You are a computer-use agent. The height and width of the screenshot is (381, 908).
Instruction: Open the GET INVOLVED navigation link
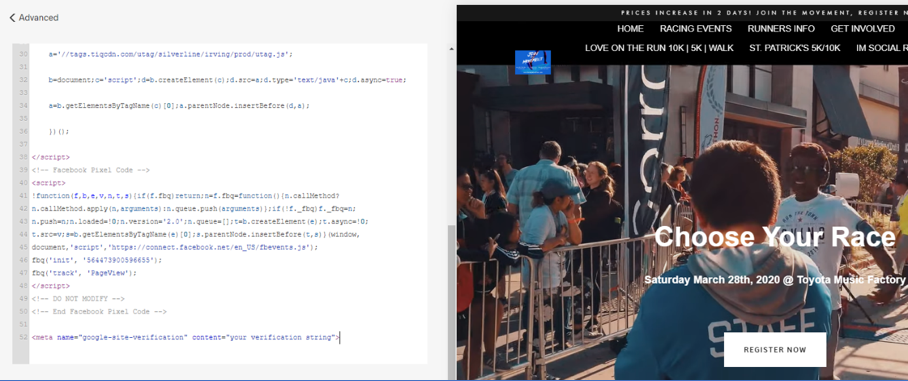tap(863, 28)
